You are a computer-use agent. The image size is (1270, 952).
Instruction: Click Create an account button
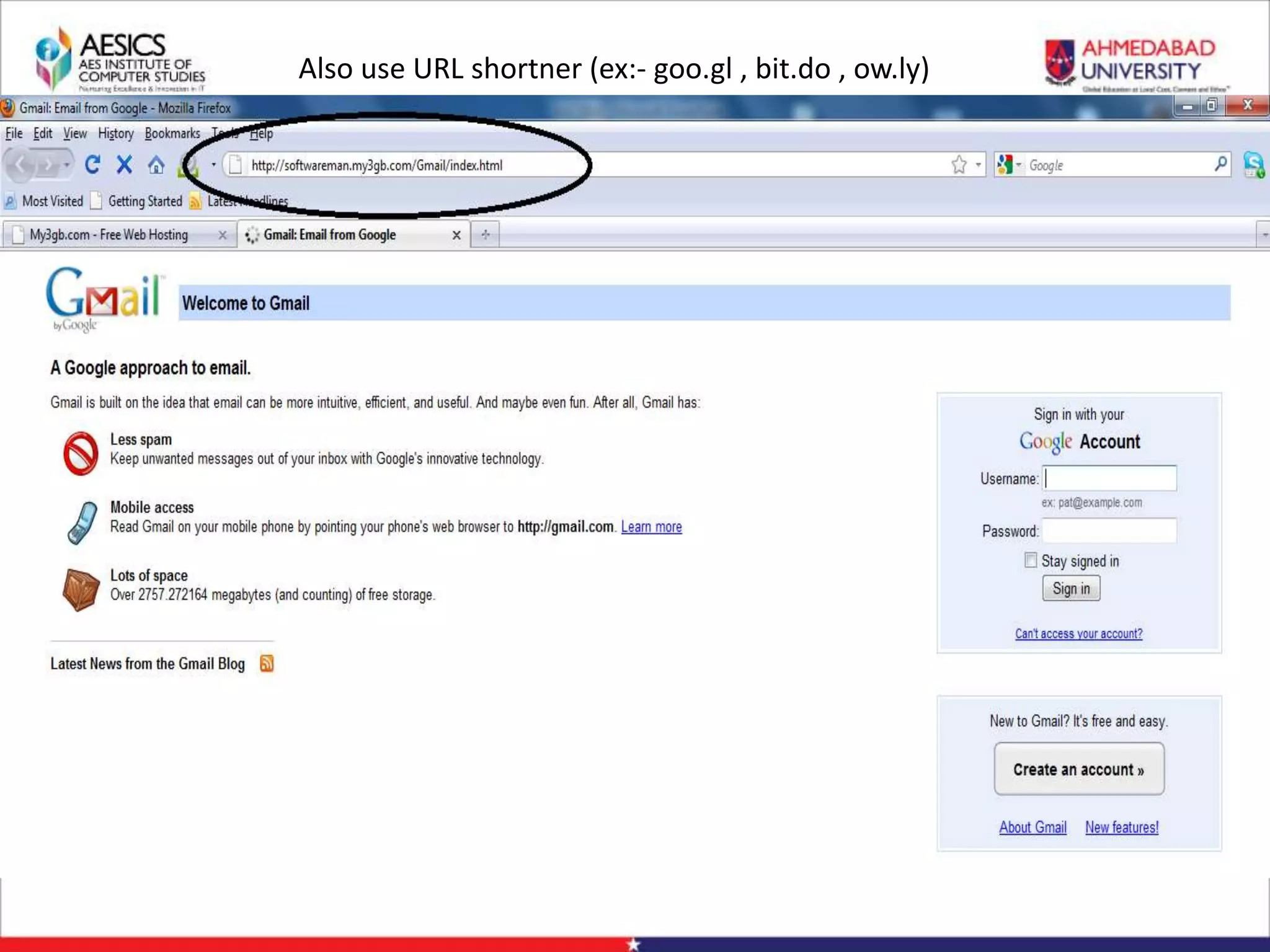click(1078, 769)
